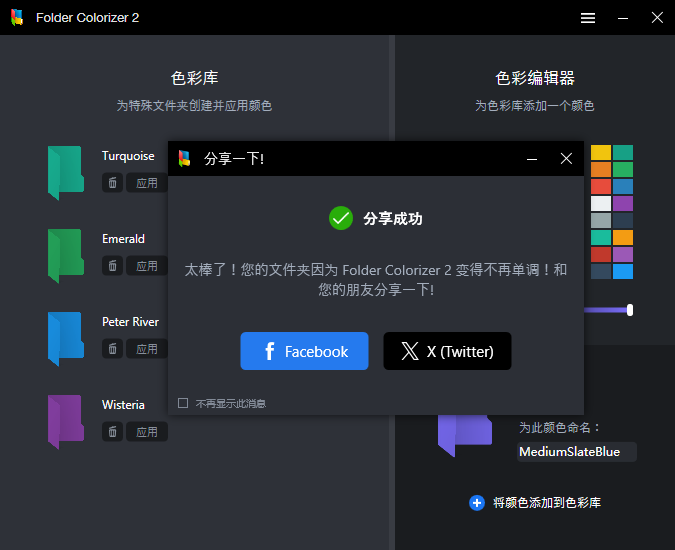Click 将颜色添加到色彩库 label
675x550 pixels.
pos(547,503)
